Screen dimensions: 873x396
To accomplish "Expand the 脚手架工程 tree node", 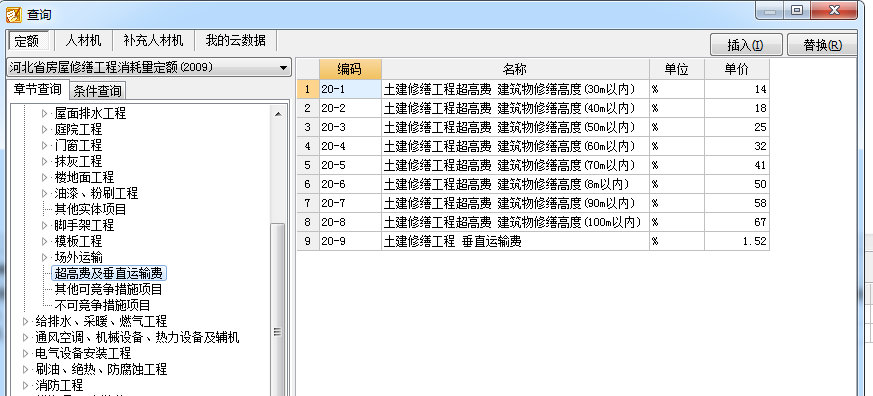I will (x=45, y=226).
